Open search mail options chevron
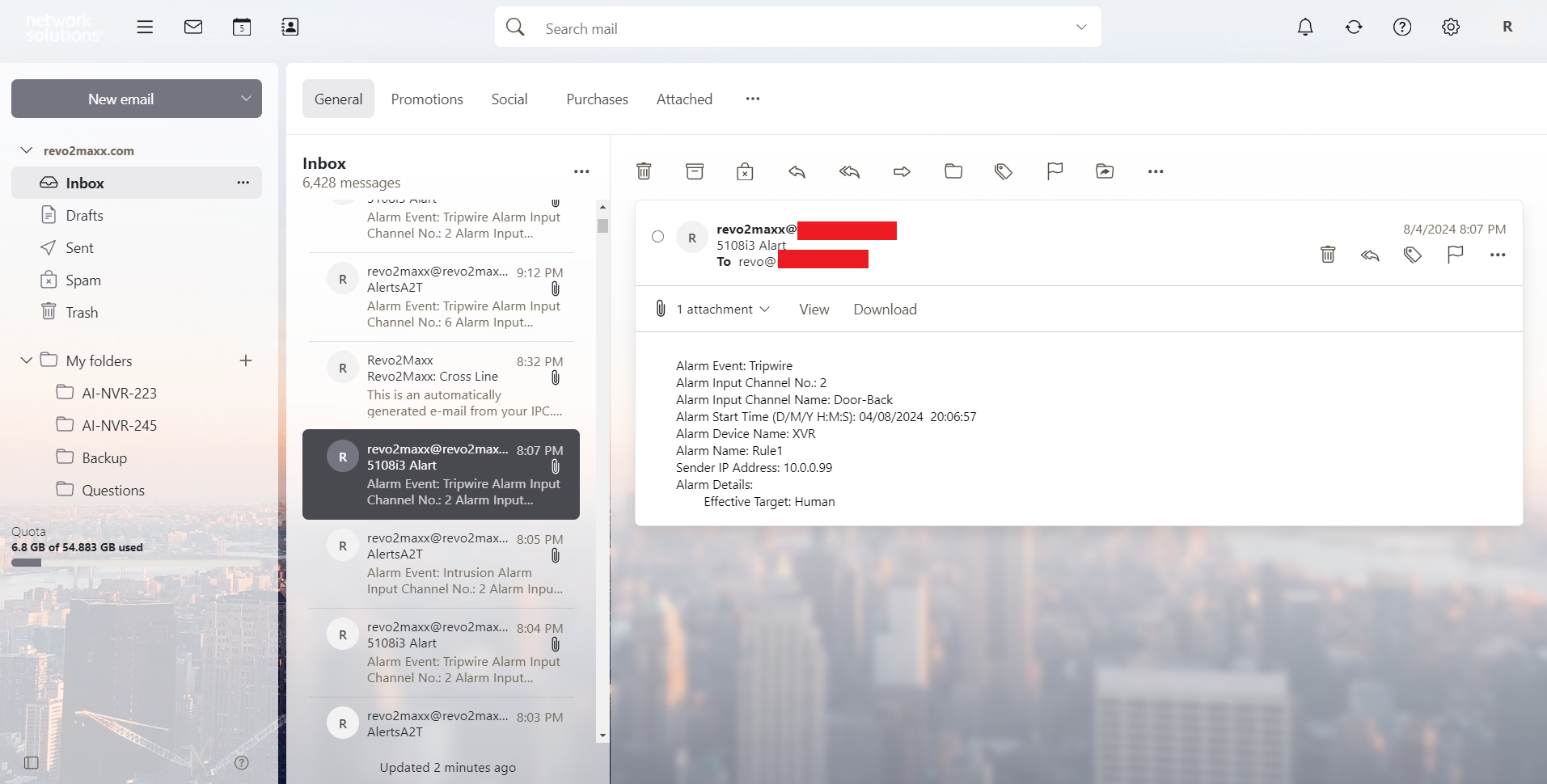The width and height of the screenshot is (1547, 784). (x=1081, y=27)
